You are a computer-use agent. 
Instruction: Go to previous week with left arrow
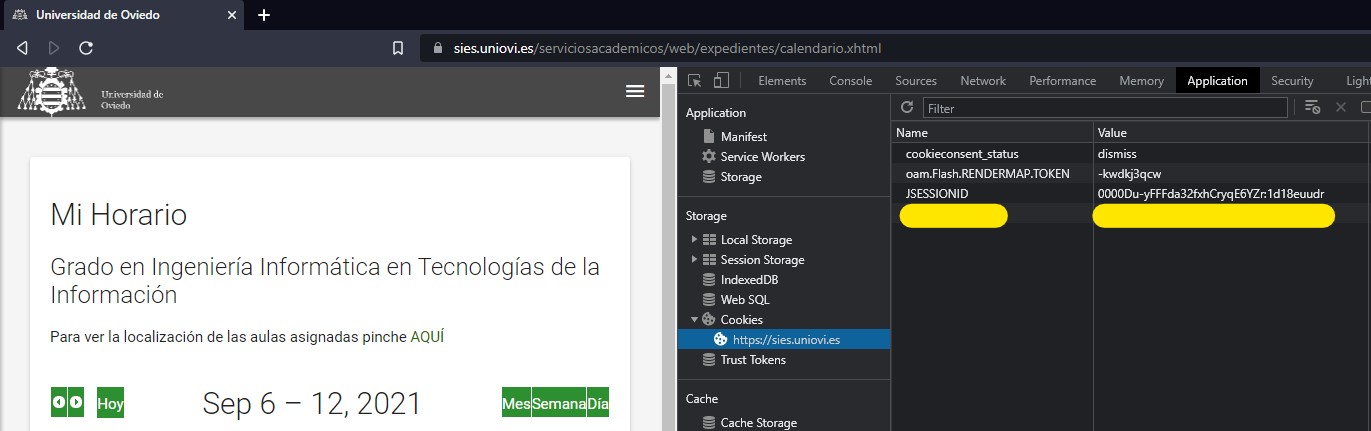click(x=59, y=402)
